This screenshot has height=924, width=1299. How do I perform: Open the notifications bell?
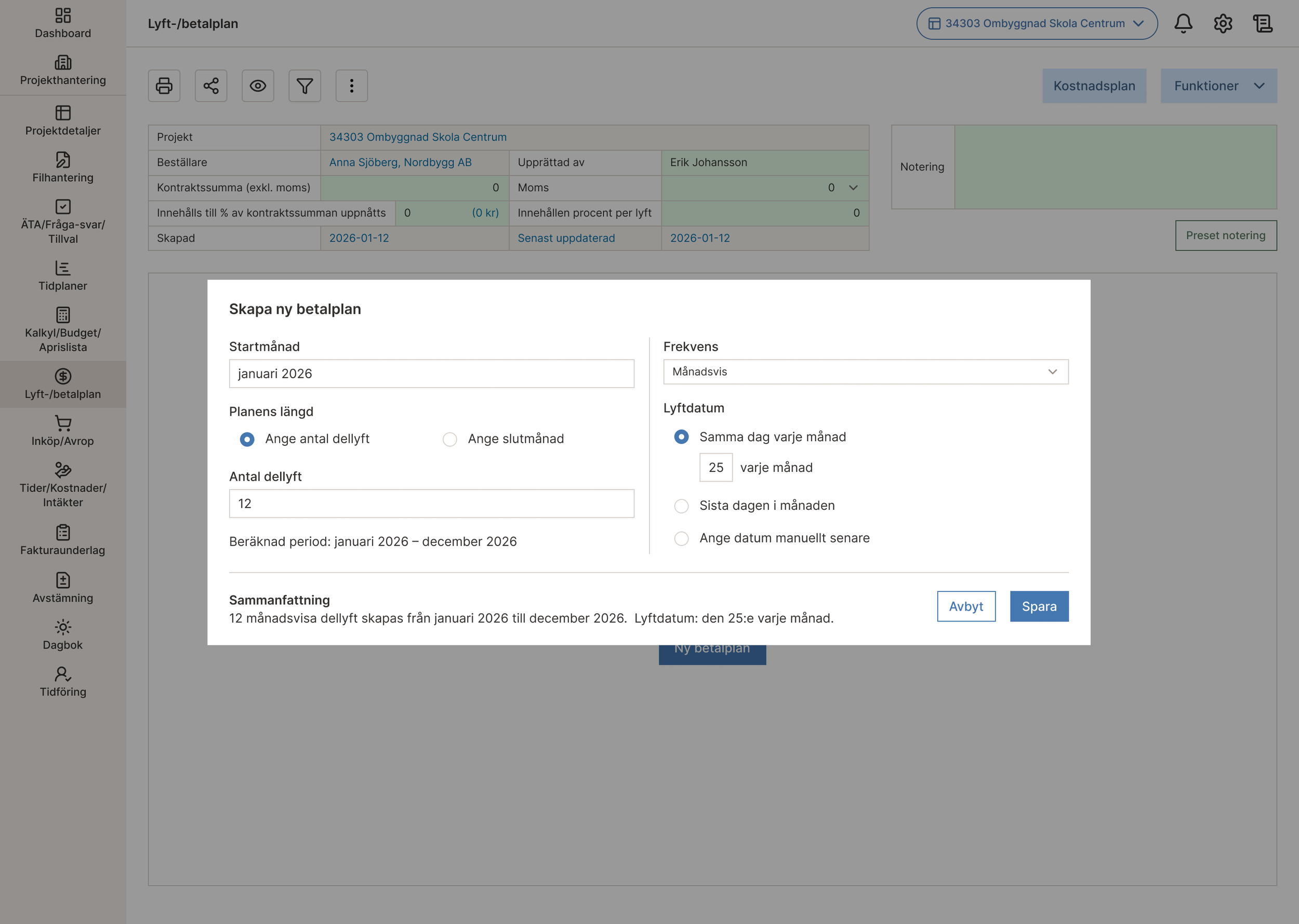pyautogui.click(x=1184, y=23)
